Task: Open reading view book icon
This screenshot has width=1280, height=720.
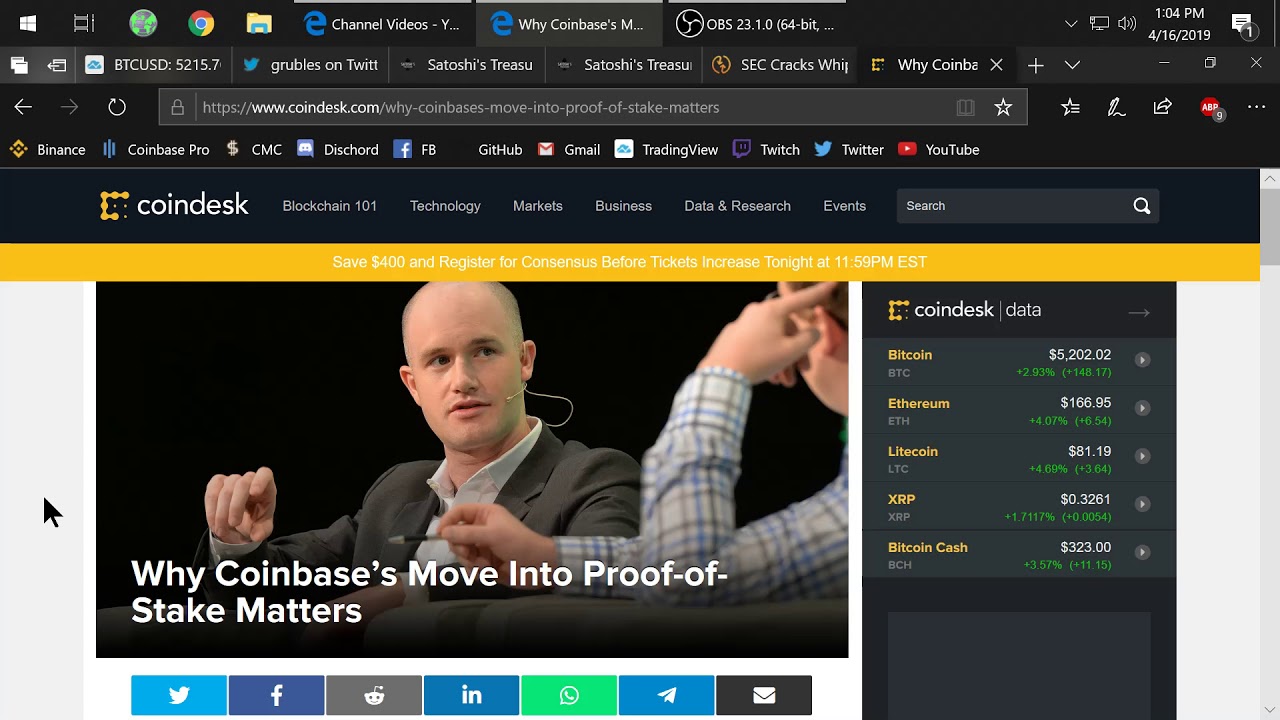Action: point(965,107)
